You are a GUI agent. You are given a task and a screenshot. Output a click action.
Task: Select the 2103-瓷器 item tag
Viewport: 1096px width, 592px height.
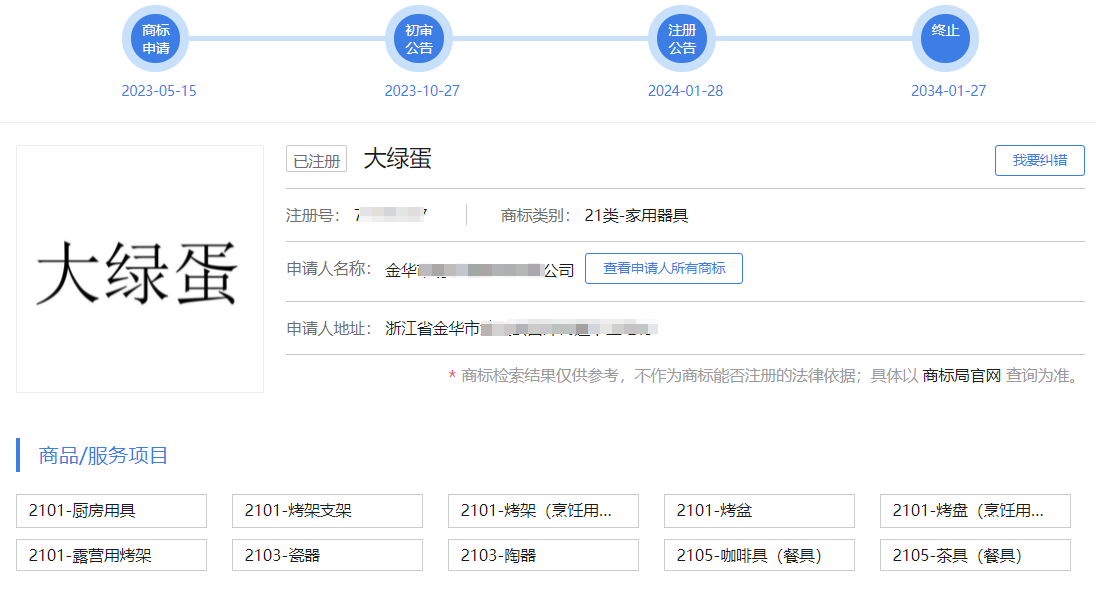coord(327,555)
